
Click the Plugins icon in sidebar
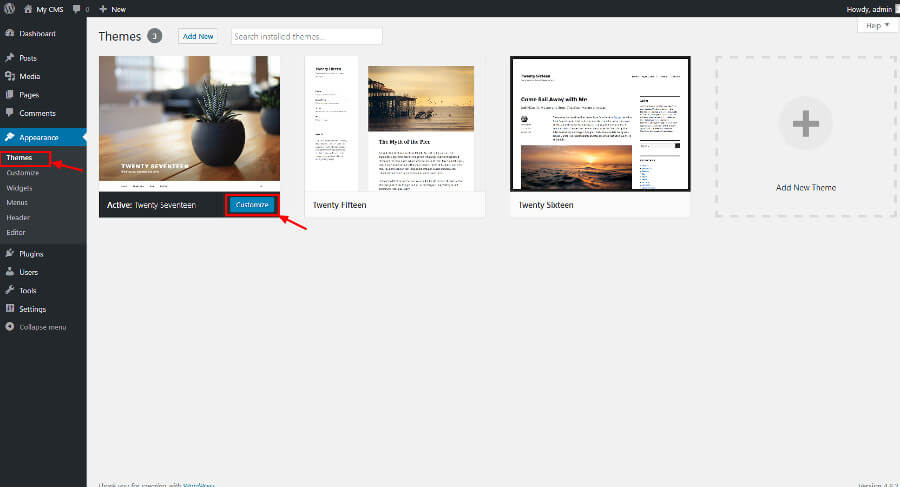click(9, 253)
